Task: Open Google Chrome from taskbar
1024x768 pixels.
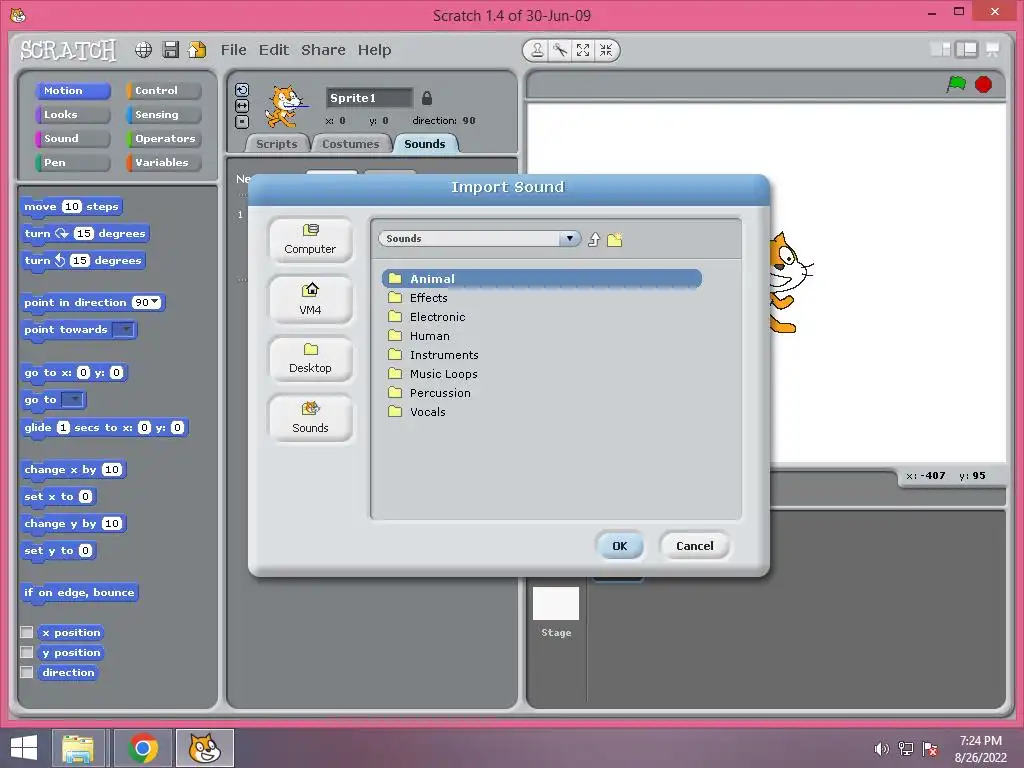Action: pos(143,748)
